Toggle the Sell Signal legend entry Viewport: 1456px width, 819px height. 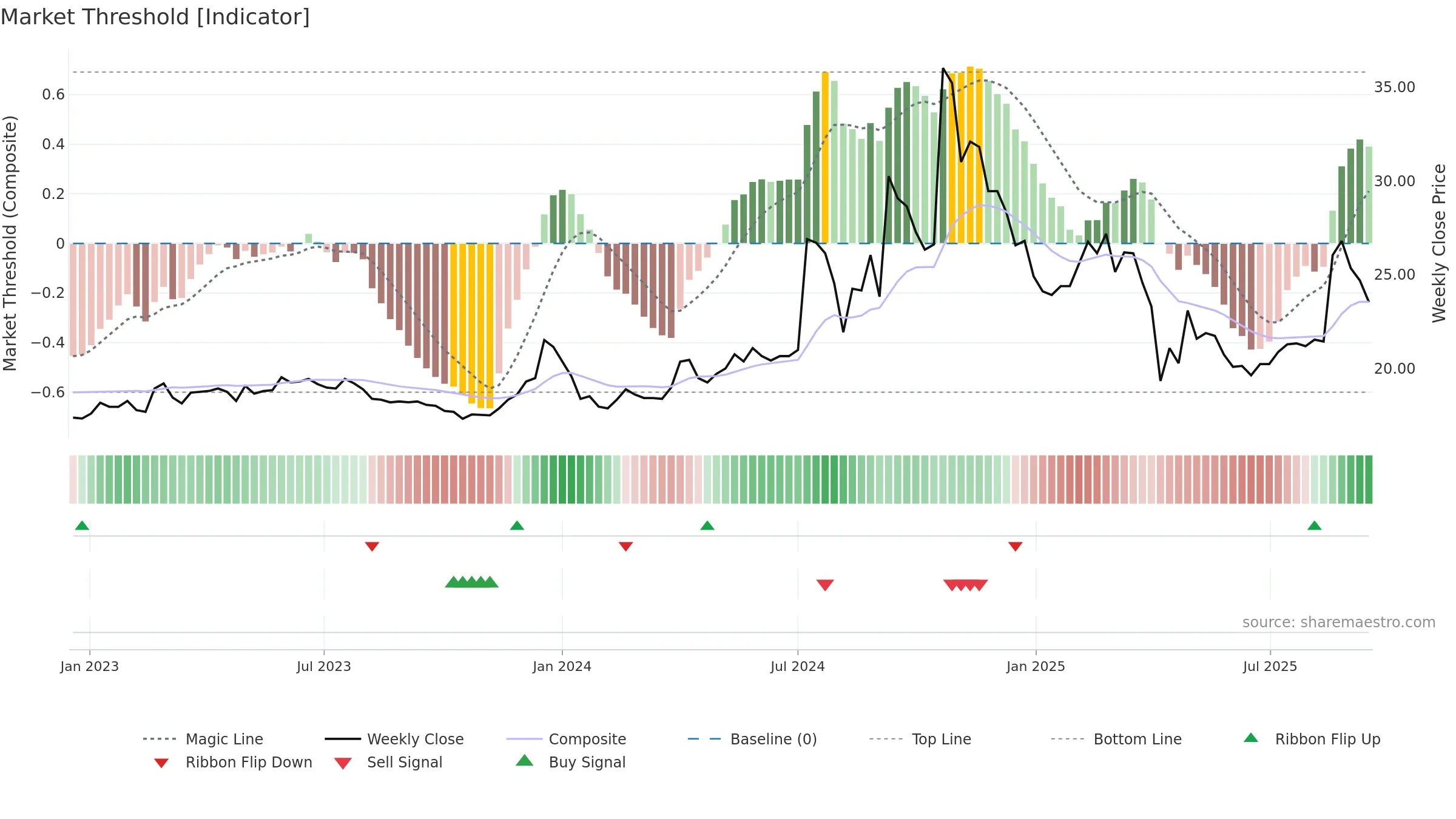388,762
